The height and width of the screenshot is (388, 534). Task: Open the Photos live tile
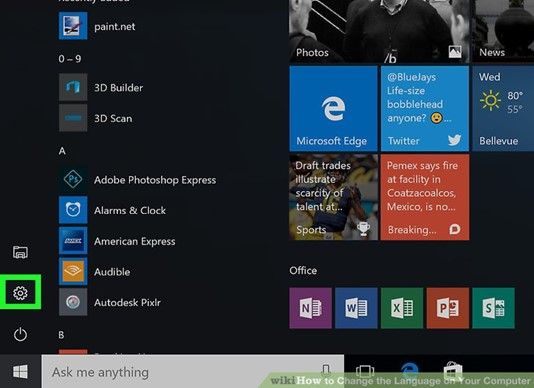(379, 31)
